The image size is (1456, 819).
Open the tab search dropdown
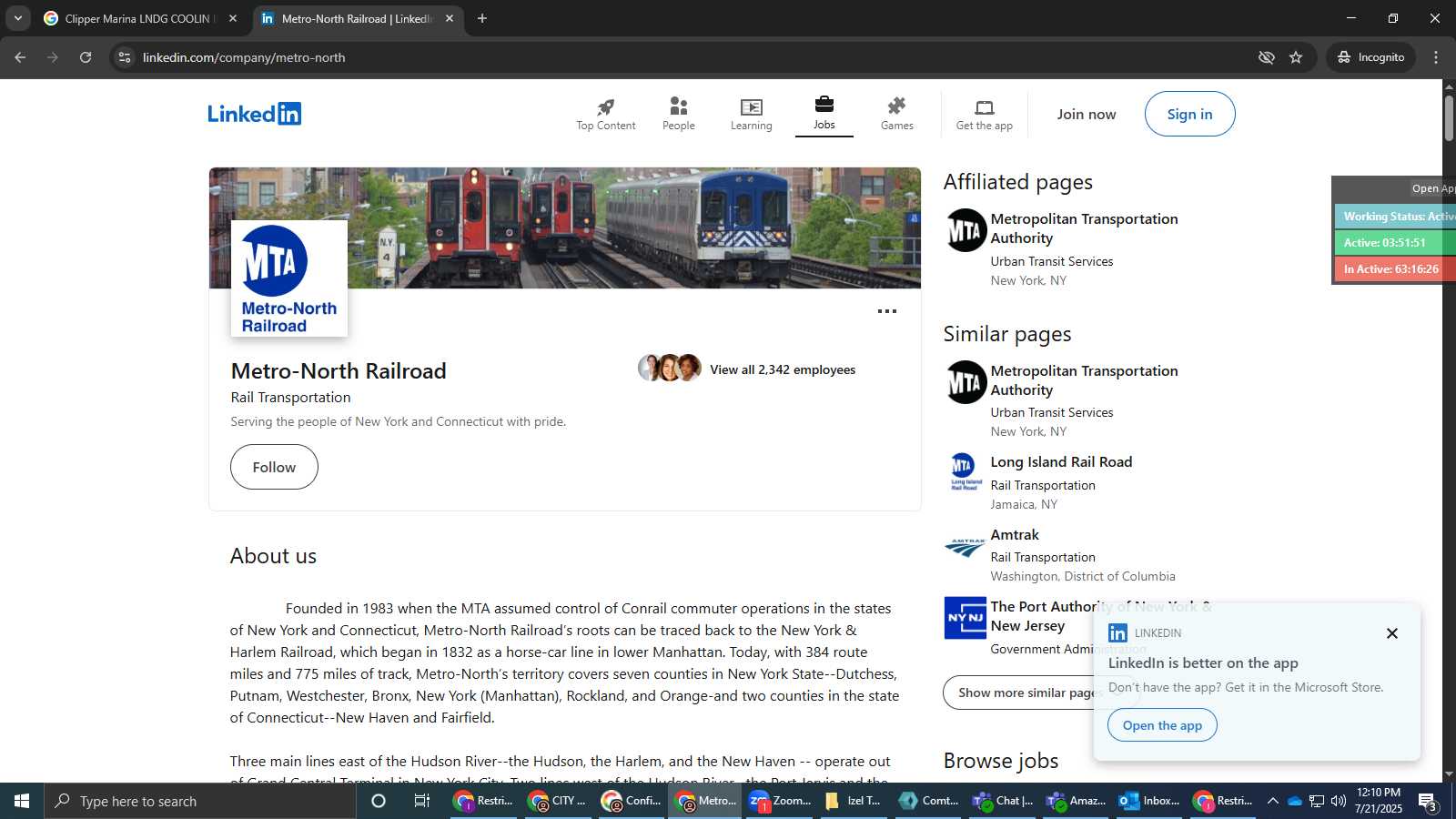pyautogui.click(x=17, y=18)
